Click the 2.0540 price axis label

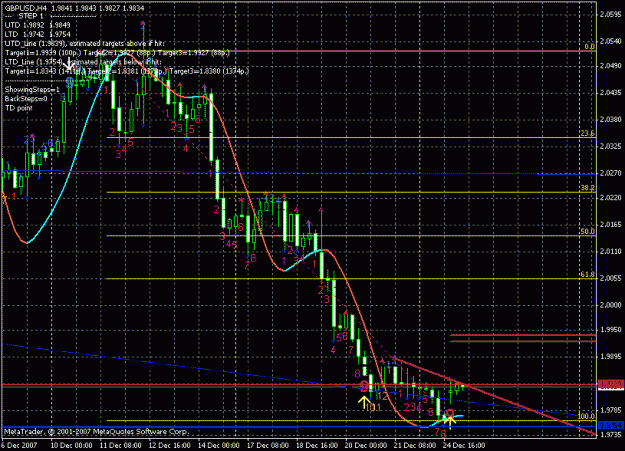point(611,41)
